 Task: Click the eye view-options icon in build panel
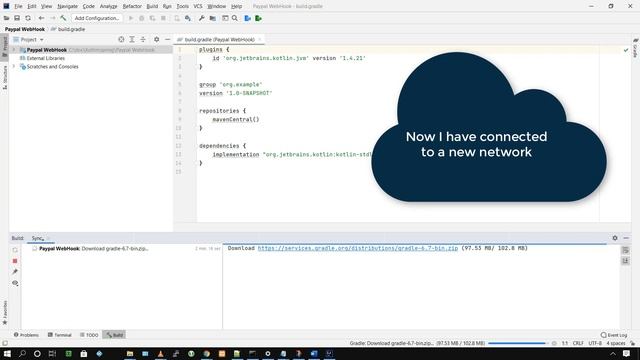point(15,283)
